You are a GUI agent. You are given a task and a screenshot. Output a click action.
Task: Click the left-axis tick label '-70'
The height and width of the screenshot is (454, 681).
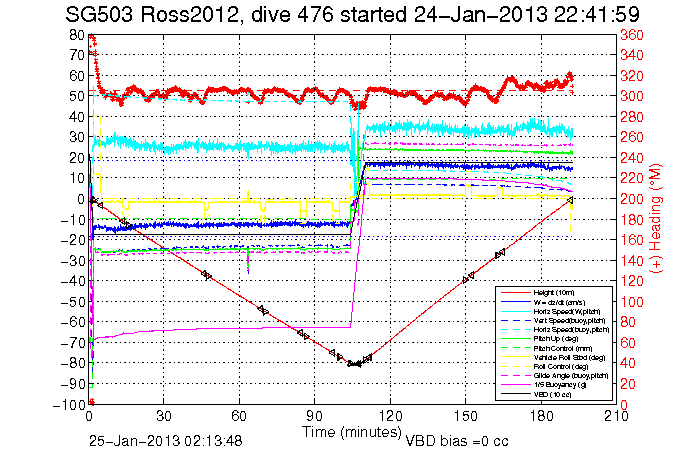coord(72,343)
